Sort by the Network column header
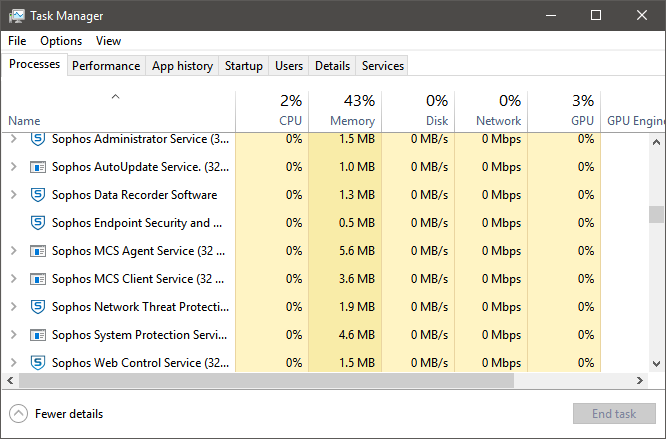 [491, 112]
